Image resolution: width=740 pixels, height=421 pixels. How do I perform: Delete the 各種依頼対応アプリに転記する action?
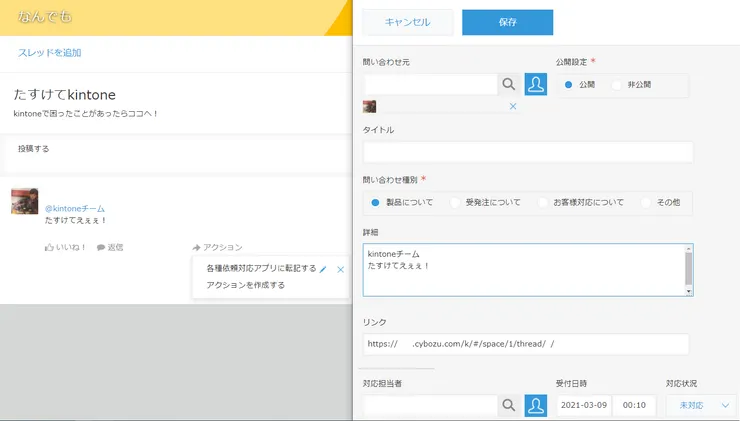340,269
